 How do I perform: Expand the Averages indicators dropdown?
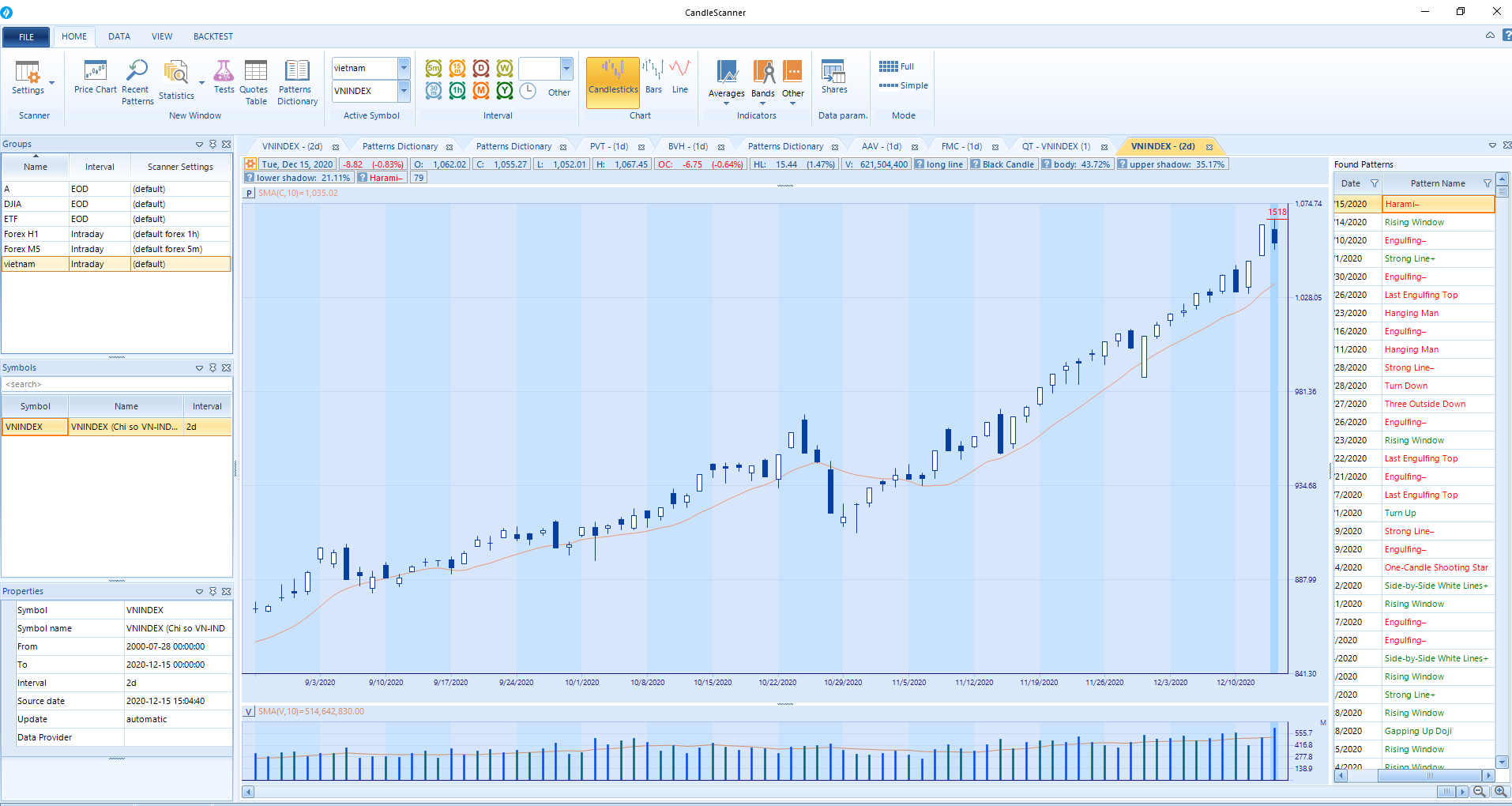pos(726,82)
